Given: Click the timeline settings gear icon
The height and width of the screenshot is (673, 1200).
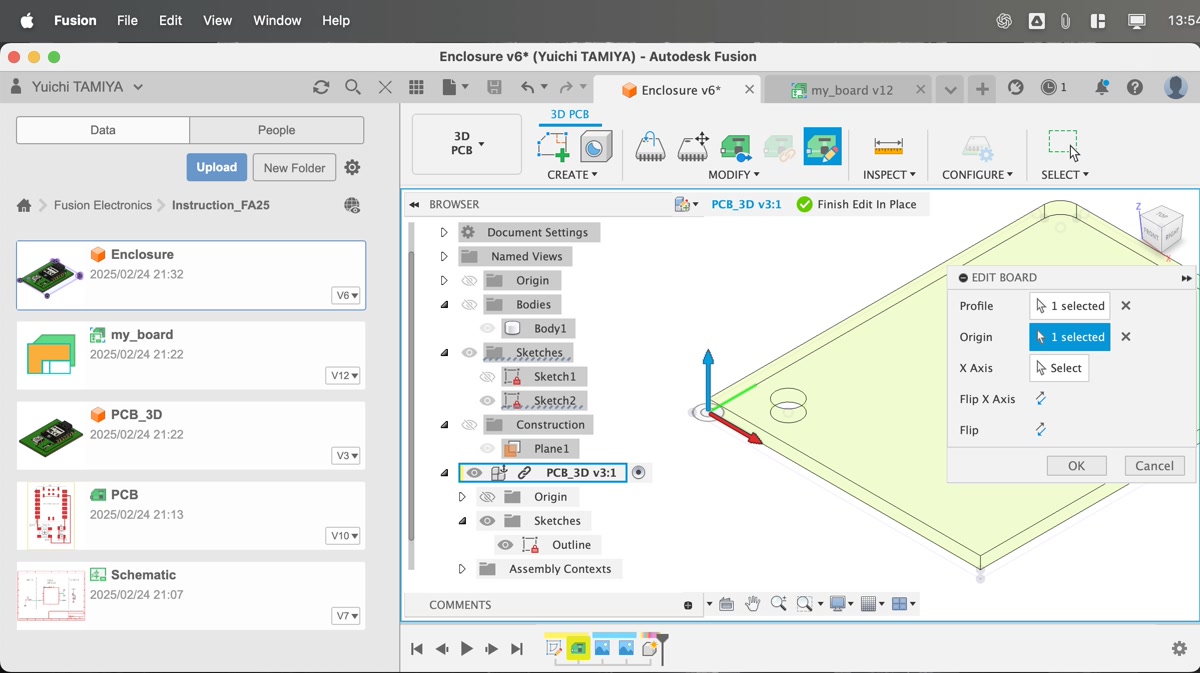Looking at the screenshot, I should pos(1179,649).
